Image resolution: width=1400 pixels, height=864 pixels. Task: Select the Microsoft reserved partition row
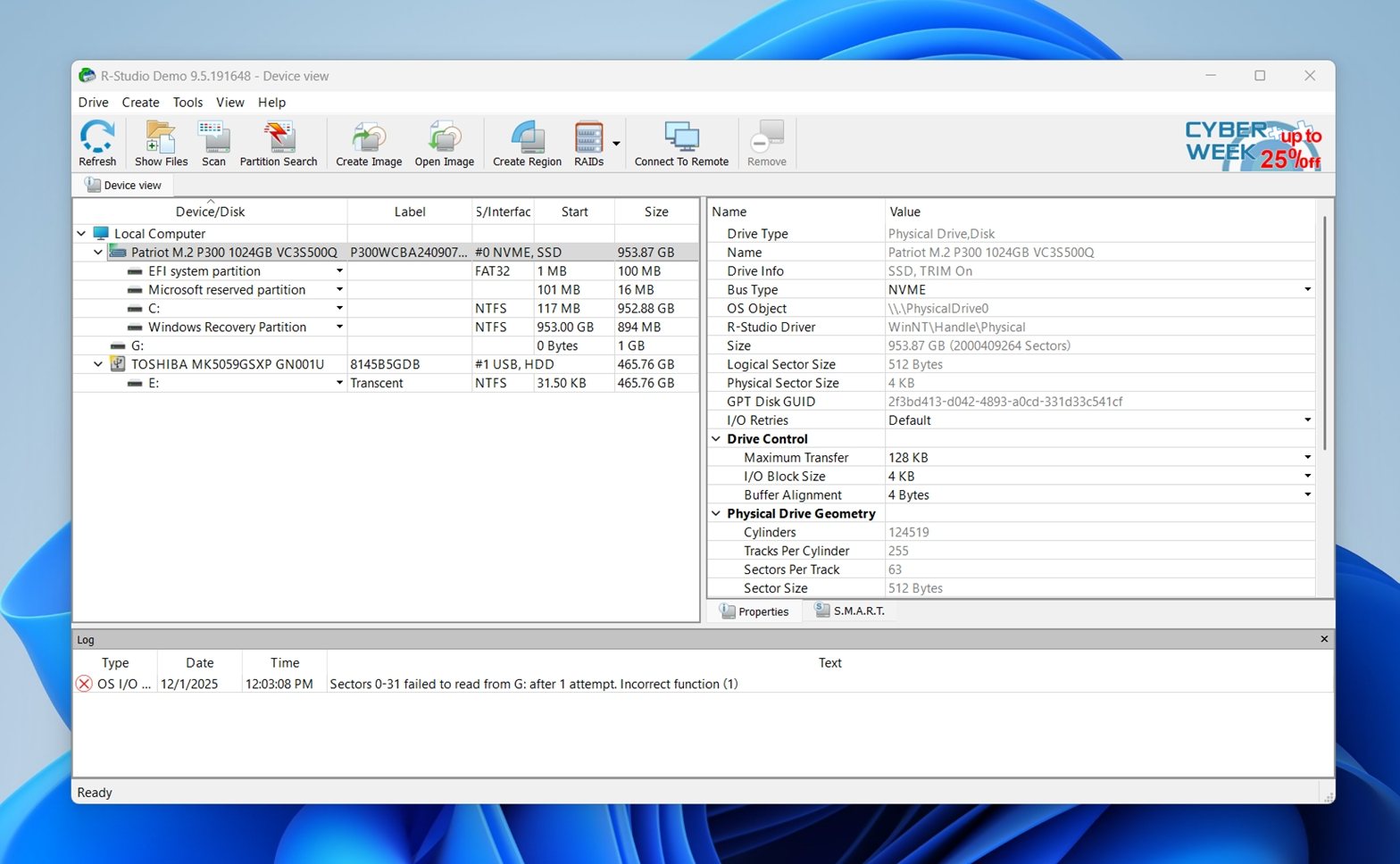386,290
